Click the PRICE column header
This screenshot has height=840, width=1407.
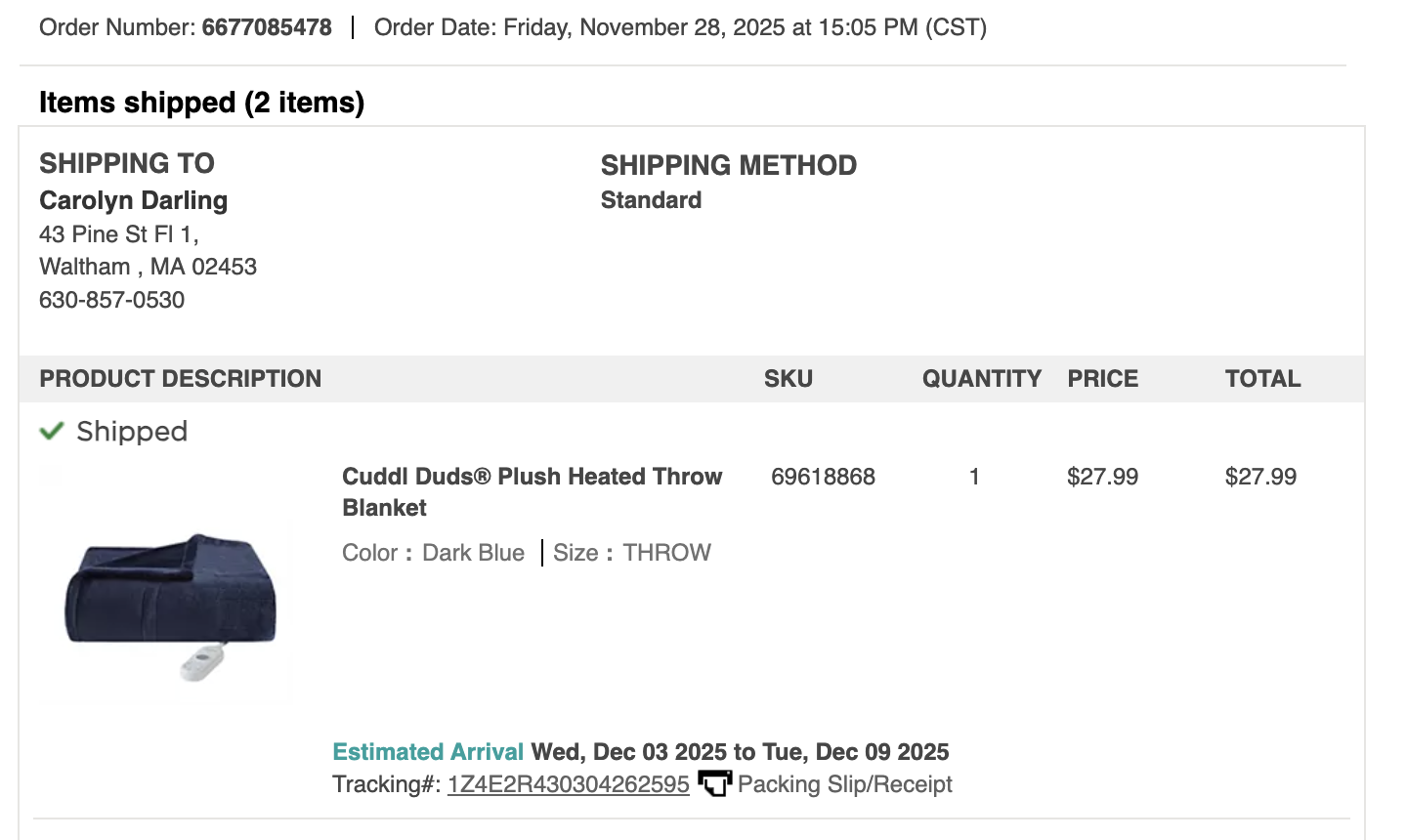(x=1103, y=379)
